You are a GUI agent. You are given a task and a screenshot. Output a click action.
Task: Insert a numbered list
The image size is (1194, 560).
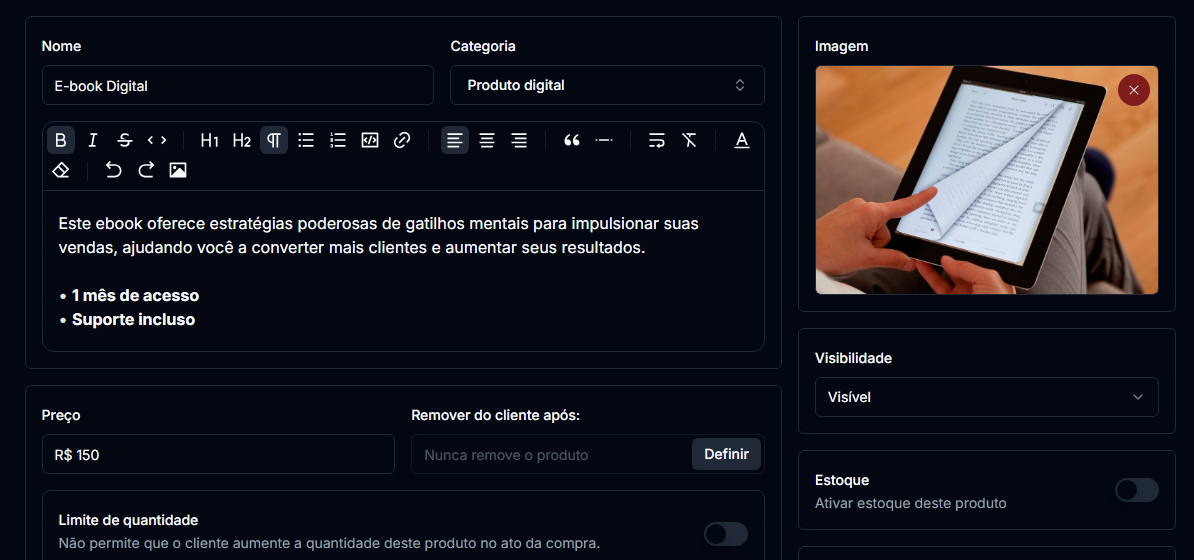click(338, 140)
